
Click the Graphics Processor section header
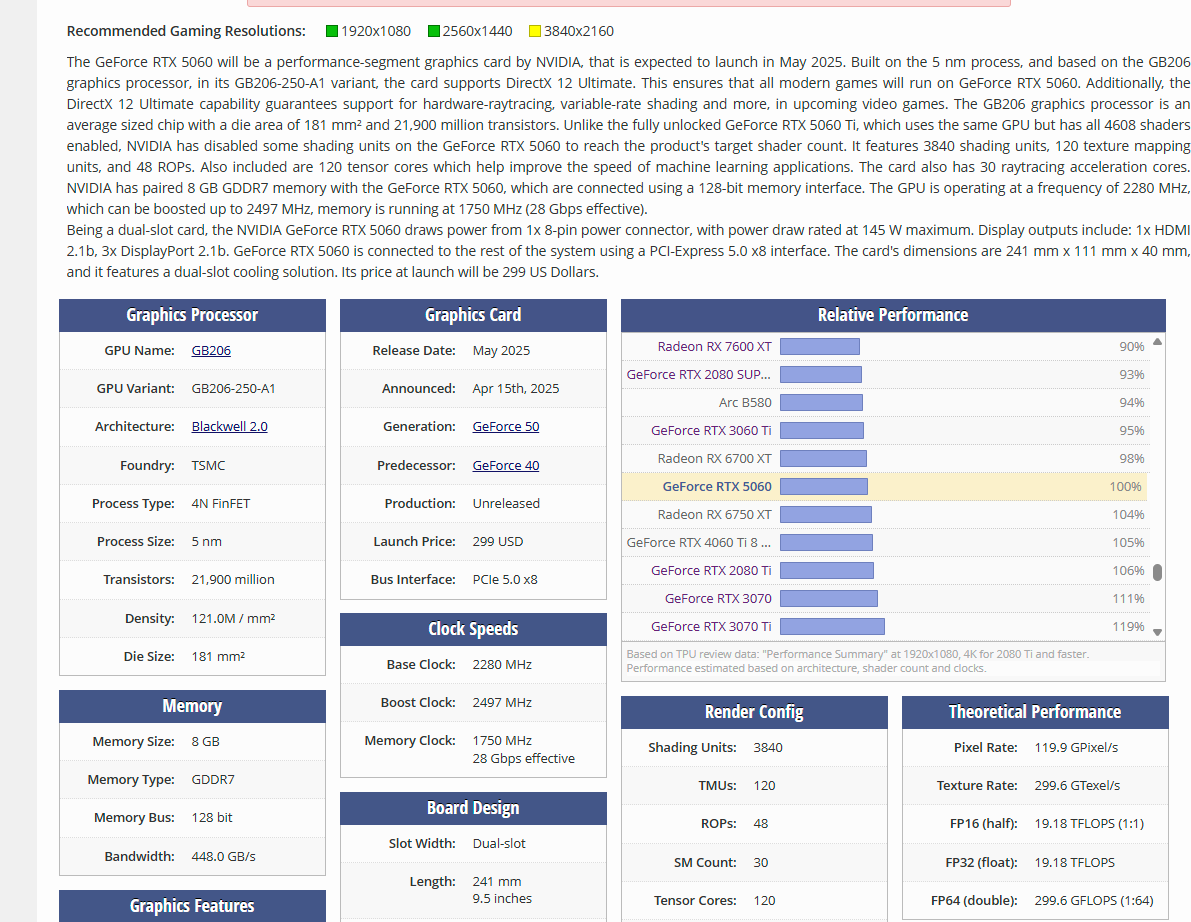192,315
